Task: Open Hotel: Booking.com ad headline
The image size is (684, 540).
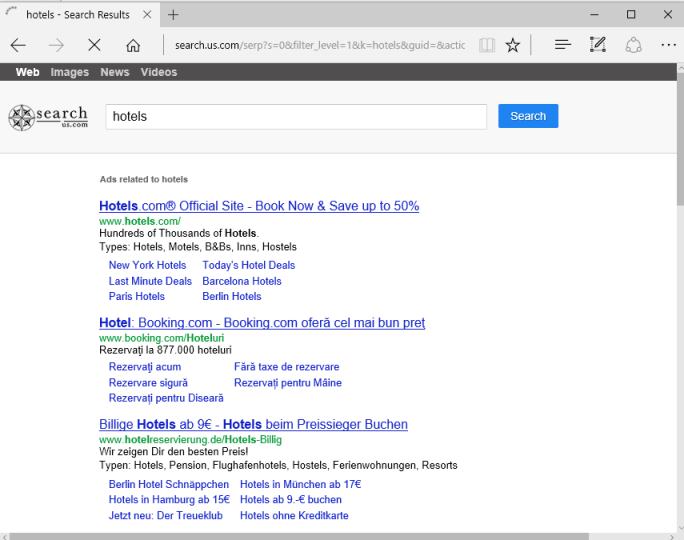Action: point(262,323)
